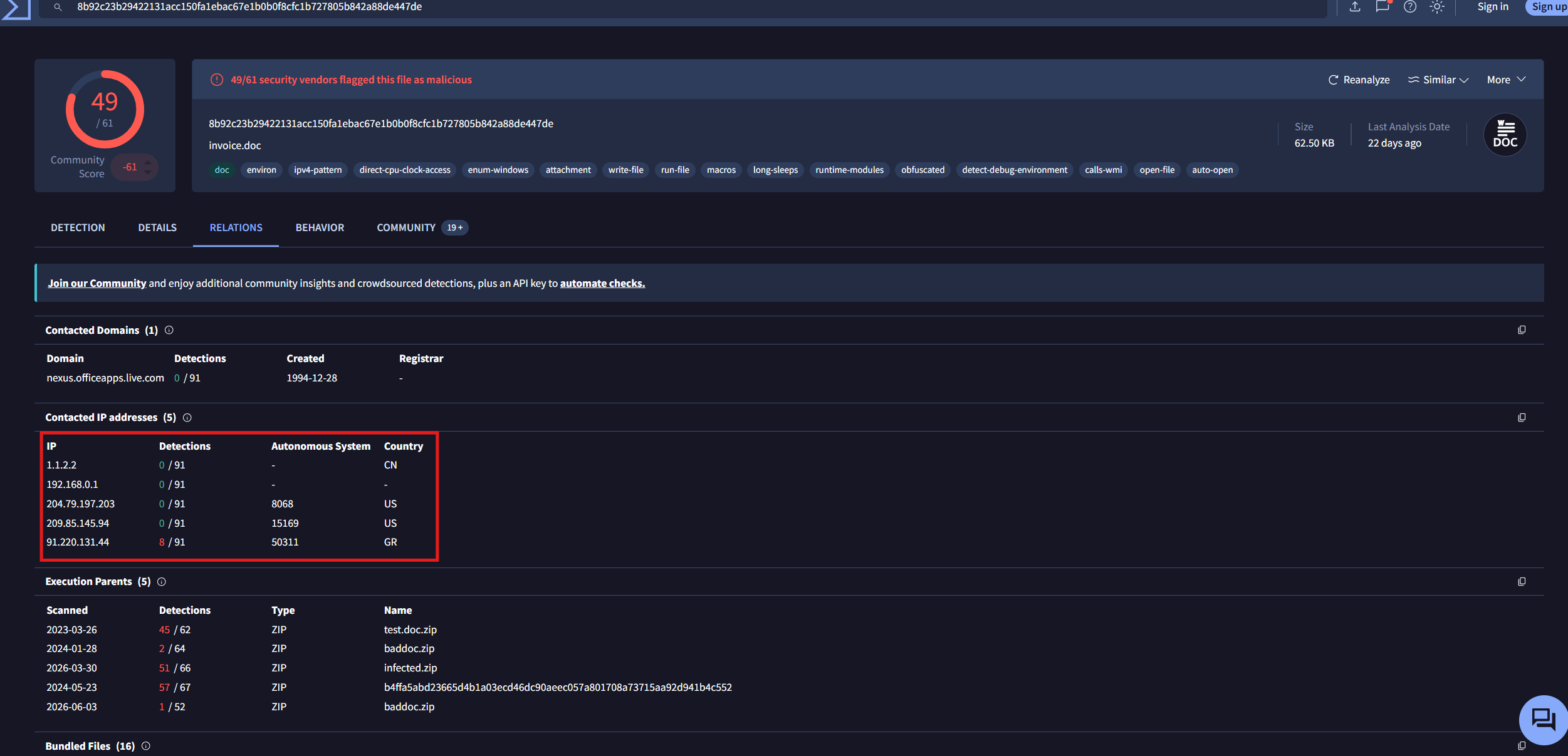Viewport: 1568px width, 756px height.
Task: Click the long-sleeps tag
Action: pos(775,170)
